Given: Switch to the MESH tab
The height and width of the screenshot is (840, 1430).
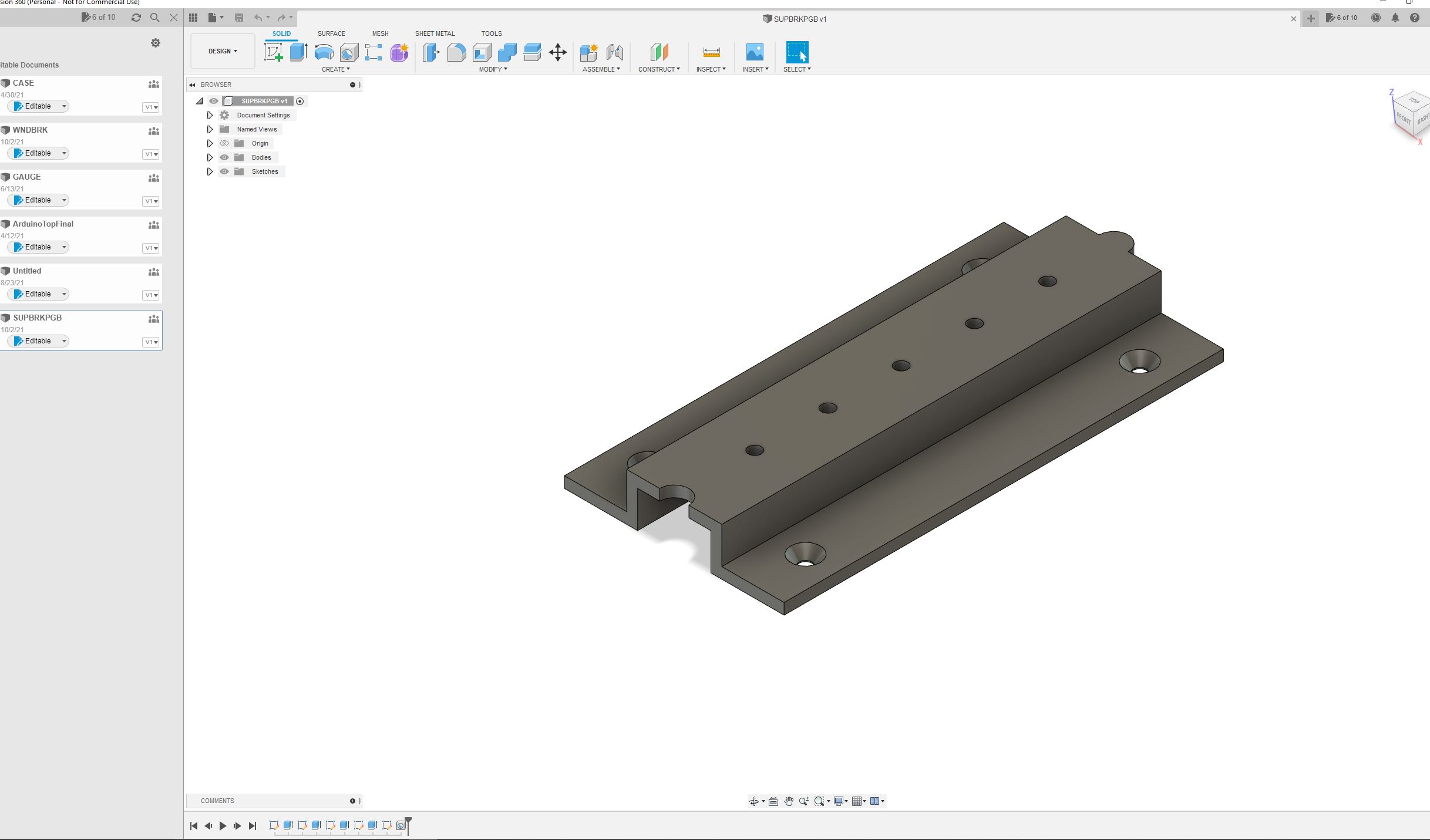Looking at the screenshot, I should tap(380, 33).
